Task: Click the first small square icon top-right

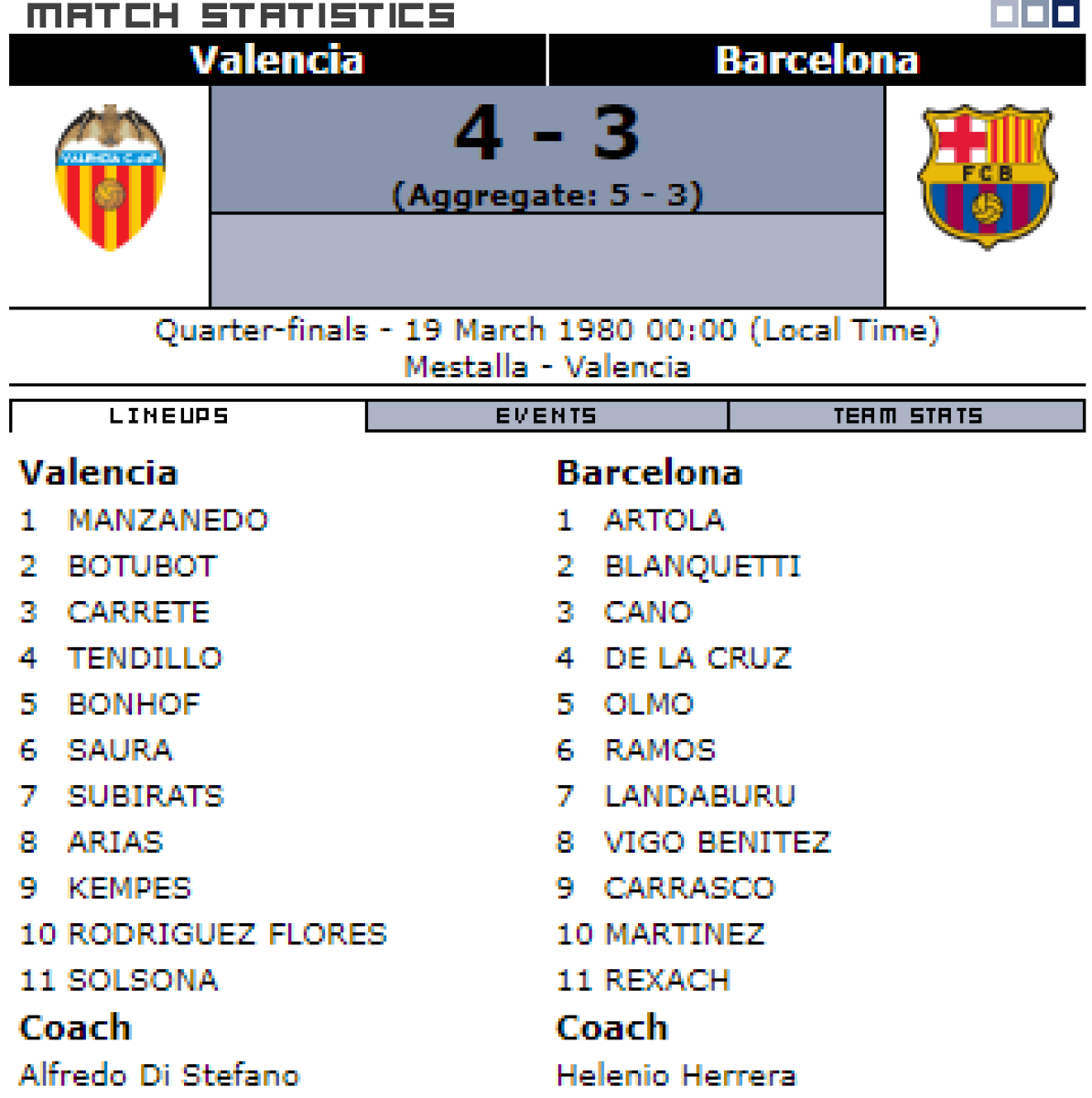Action: pyautogui.click(x=1005, y=14)
